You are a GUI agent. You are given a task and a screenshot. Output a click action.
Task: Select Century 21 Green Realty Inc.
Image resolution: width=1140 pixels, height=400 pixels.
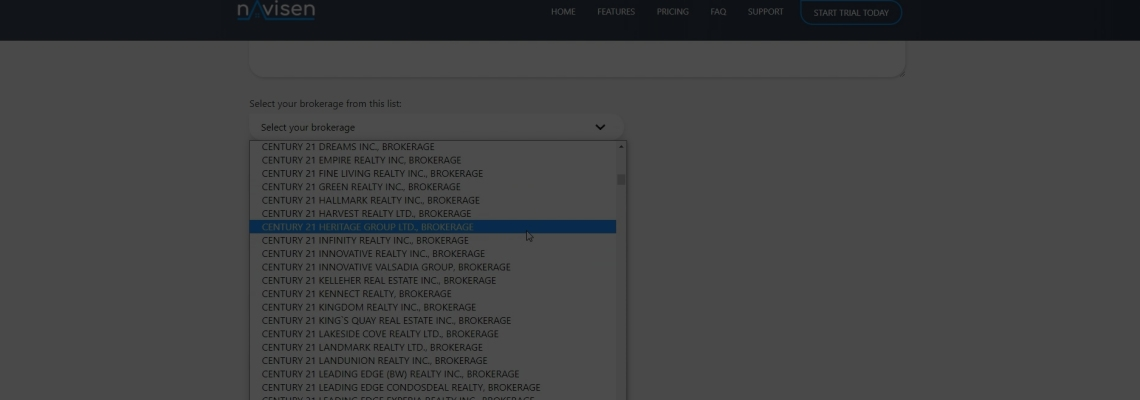click(361, 187)
